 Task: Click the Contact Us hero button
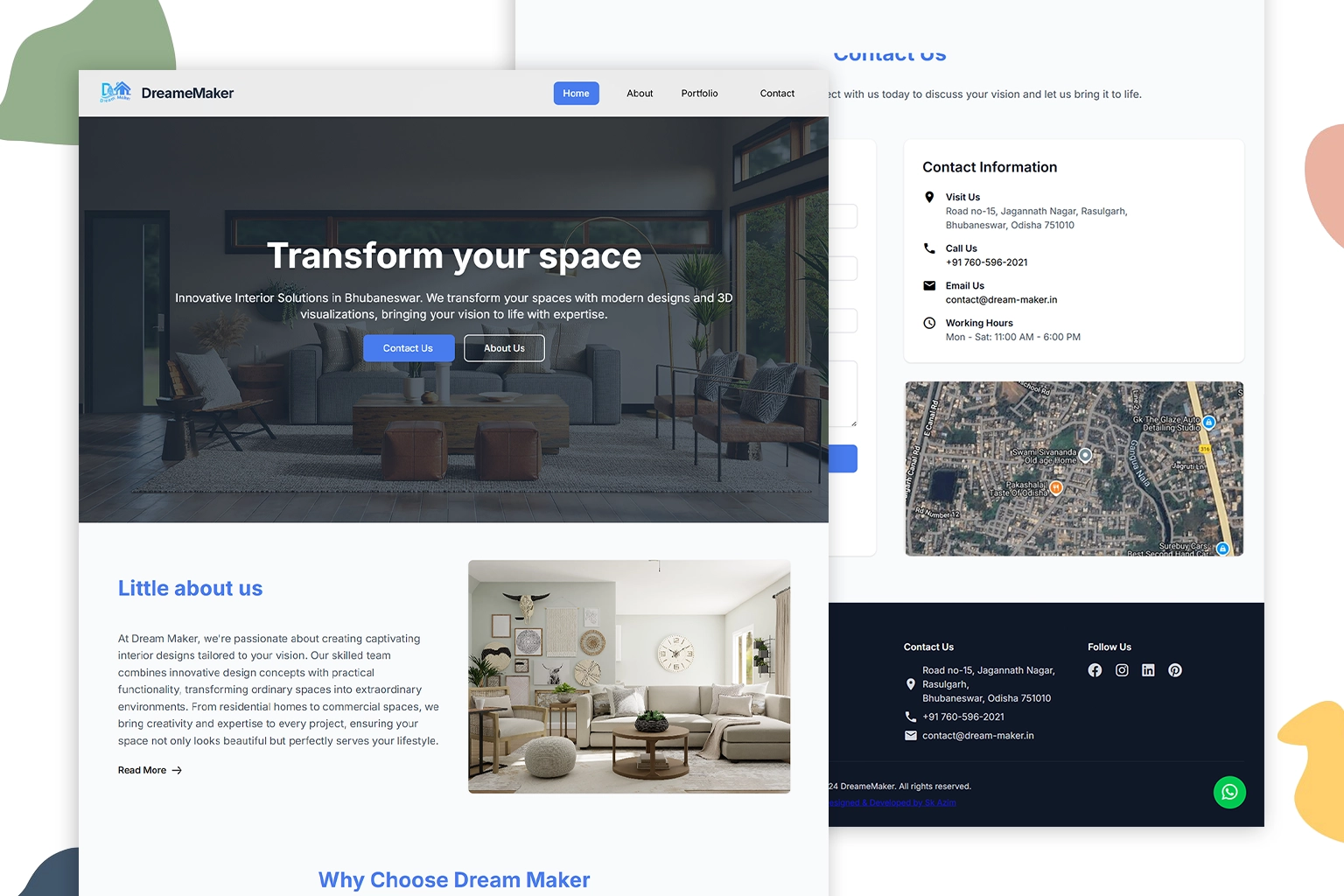pyautogui.click(x=408, y=347)
